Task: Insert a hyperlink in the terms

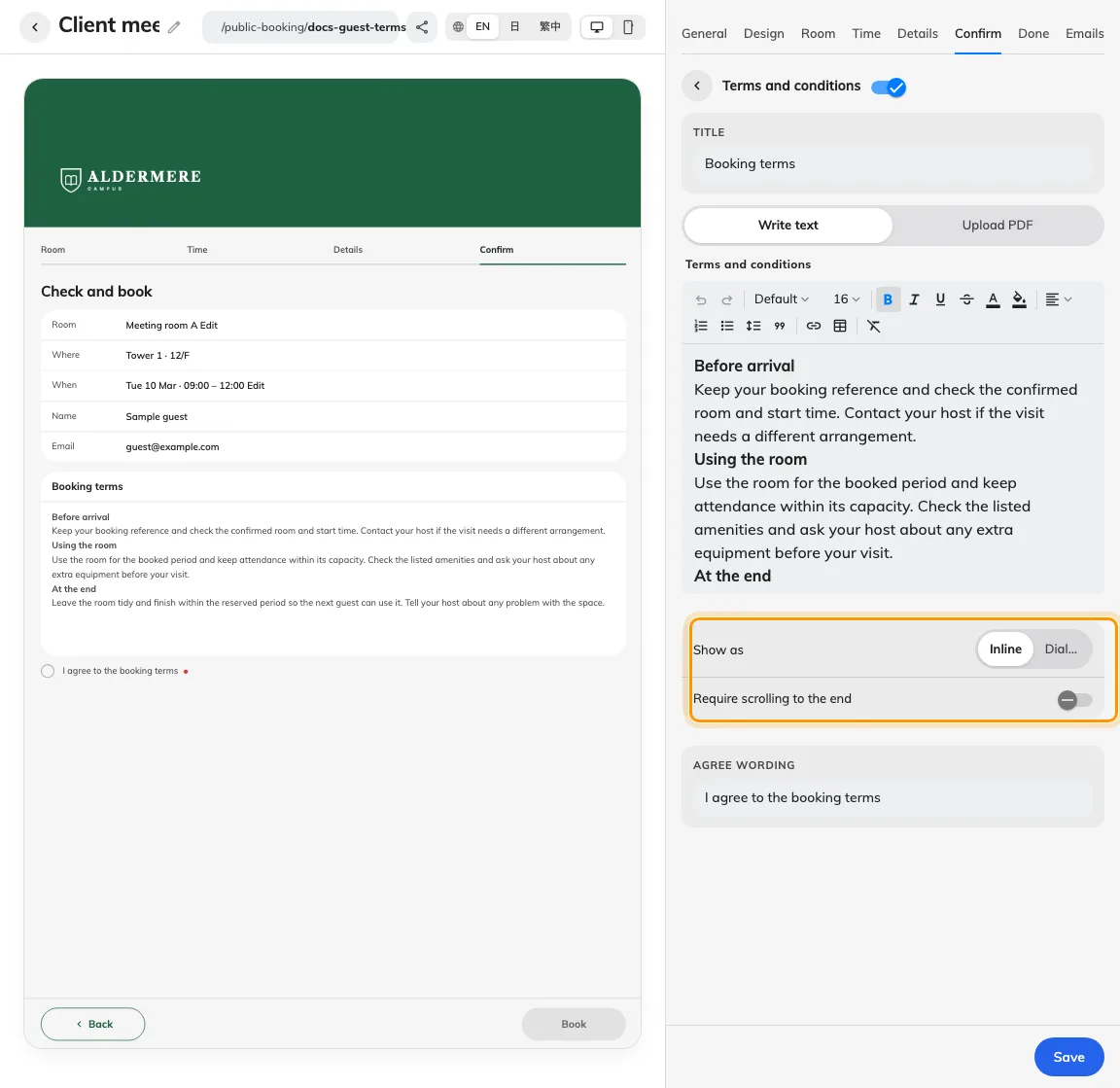Action: point(814,326)
